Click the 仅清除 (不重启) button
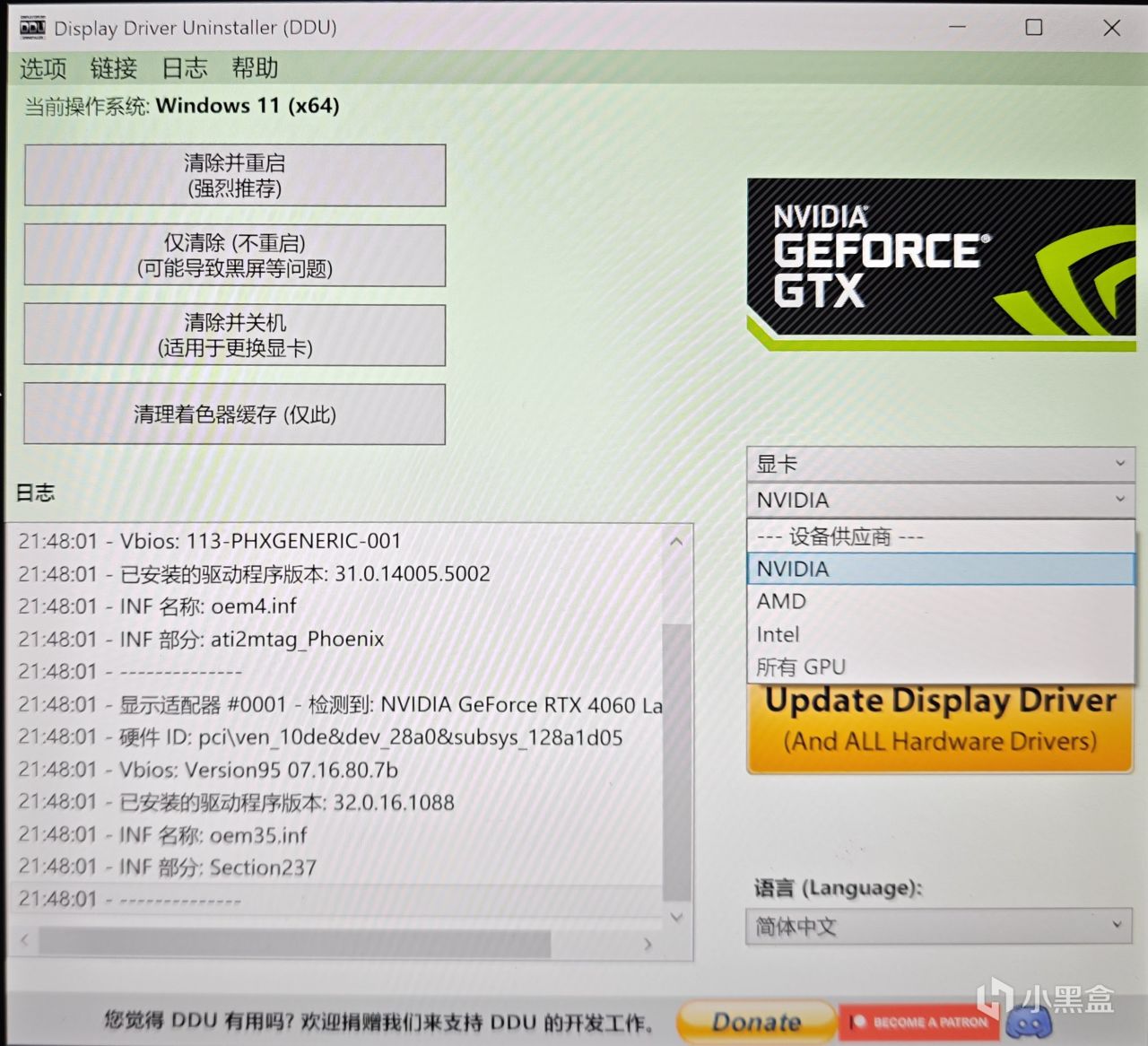This screenshot has width=1148, height=1046. coord(235,256)
